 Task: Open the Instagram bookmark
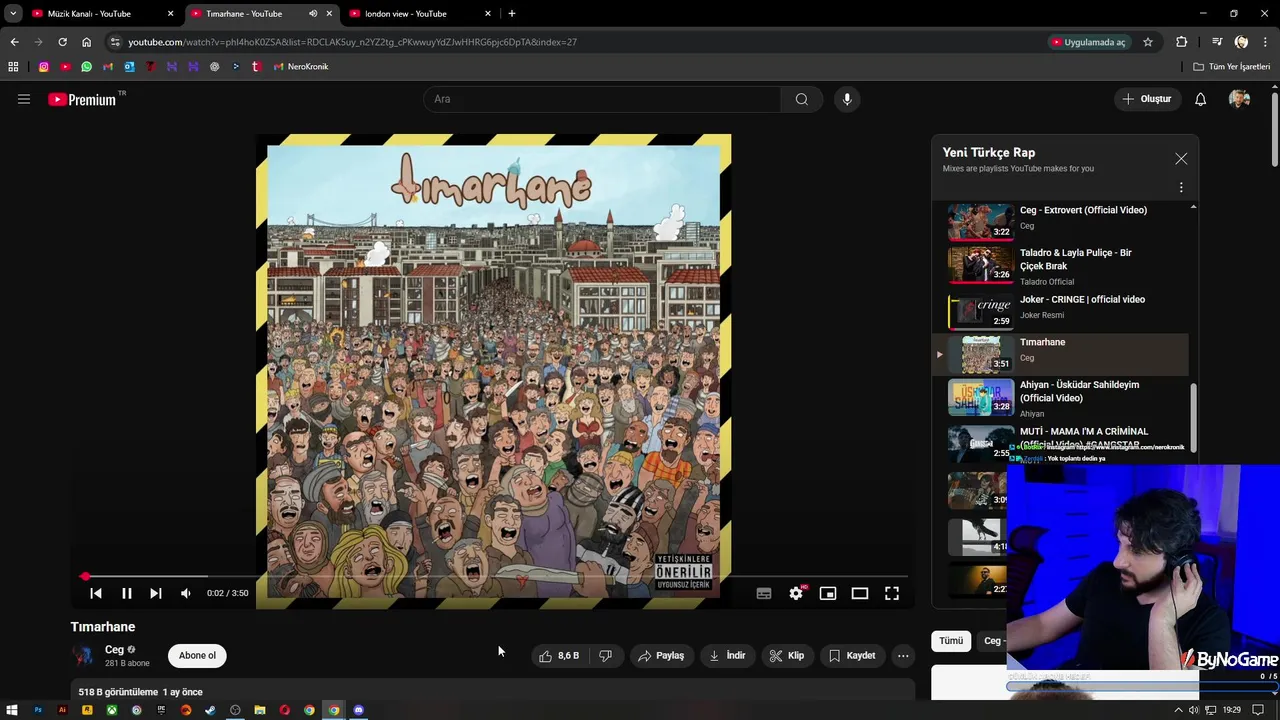44,67
